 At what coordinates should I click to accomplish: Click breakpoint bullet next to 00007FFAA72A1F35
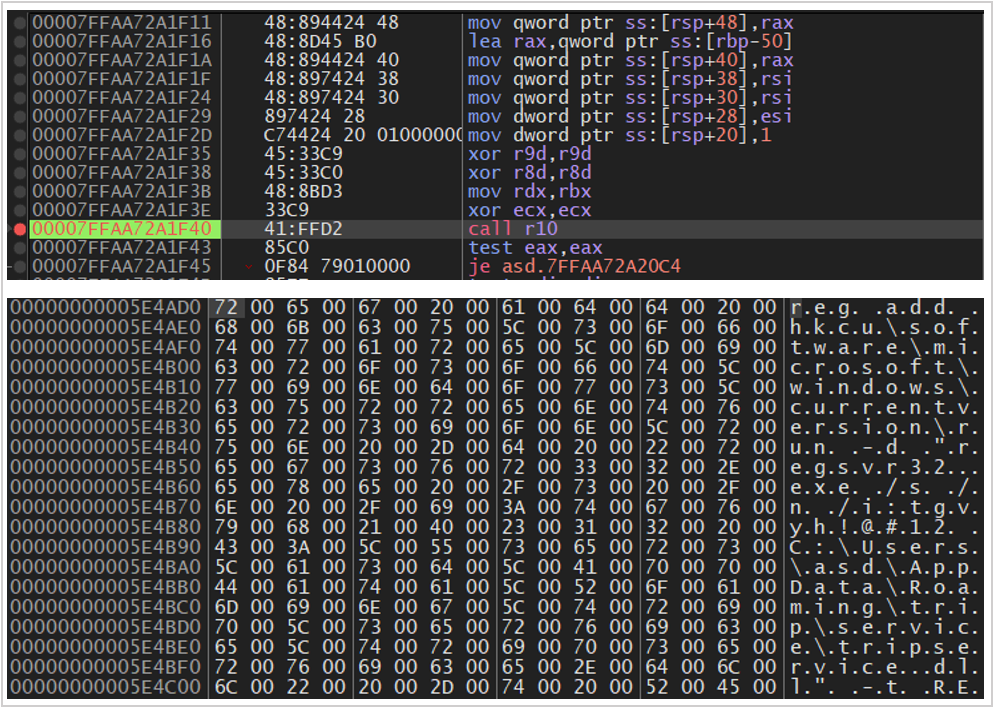pos(22,154)
